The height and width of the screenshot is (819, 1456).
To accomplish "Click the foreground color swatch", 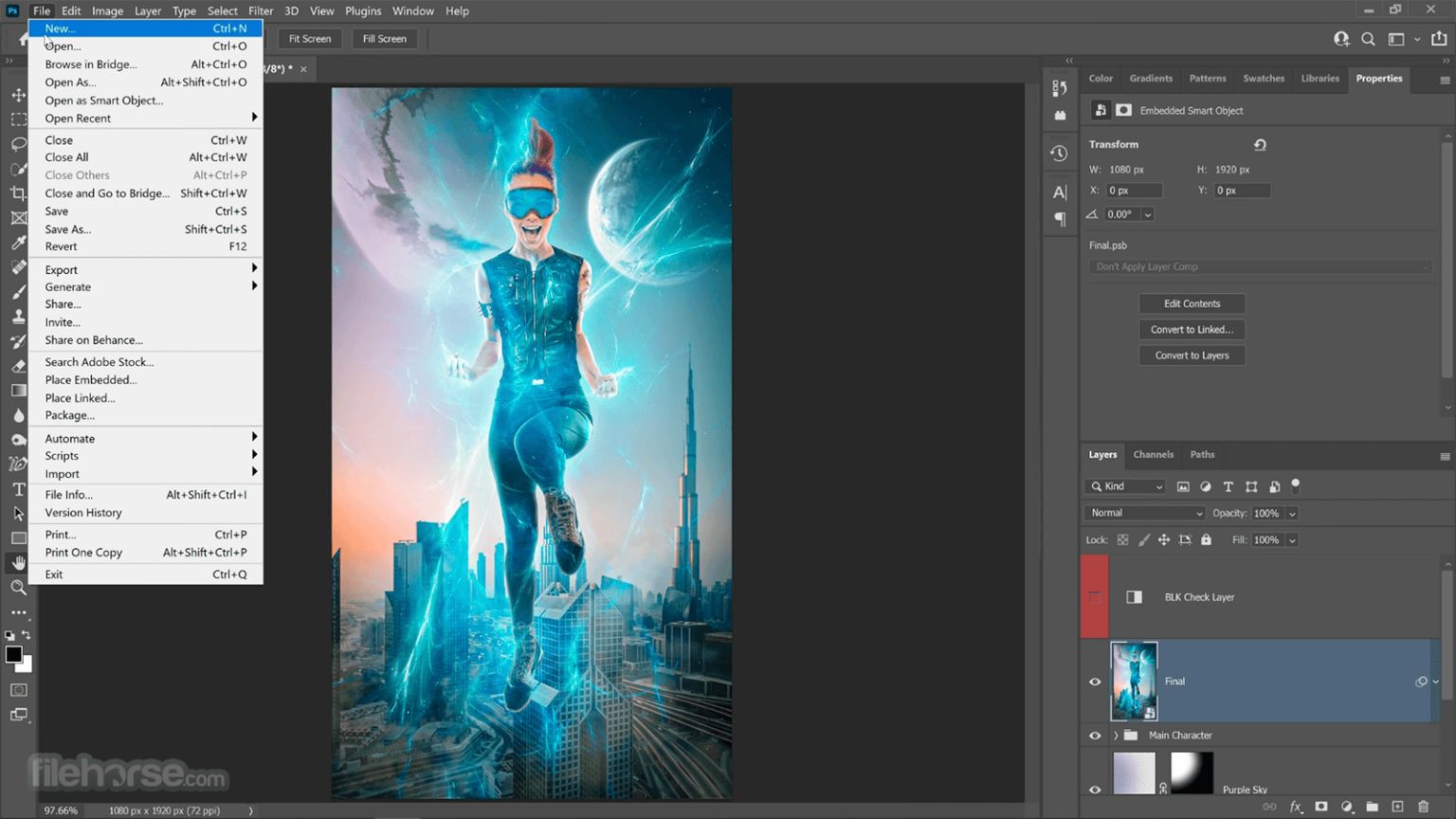I will [x=13, y=654].
